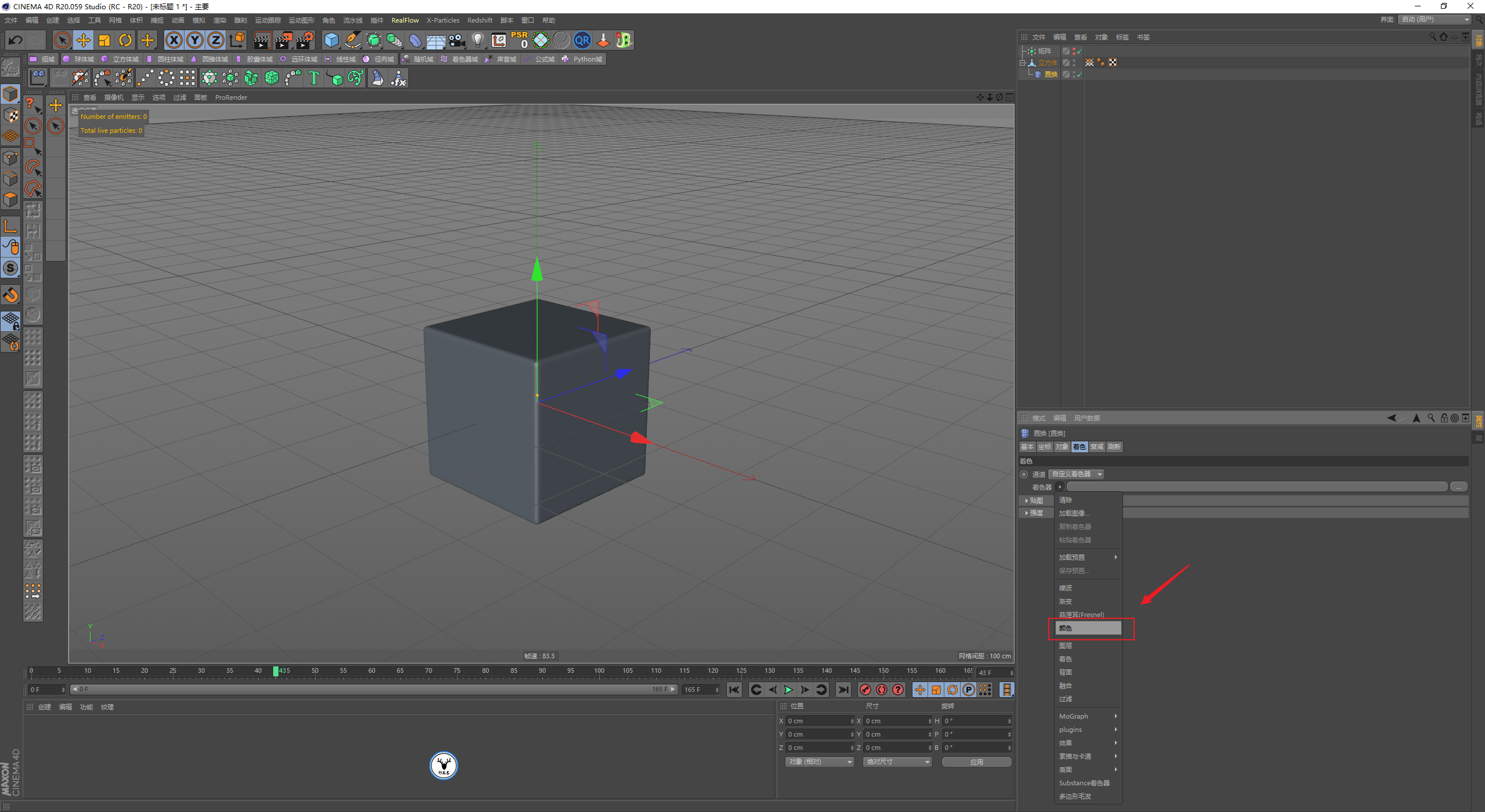Click the shader browse '...' button
Viewport: 1485px width, 812px height.
coord(1458,487)
